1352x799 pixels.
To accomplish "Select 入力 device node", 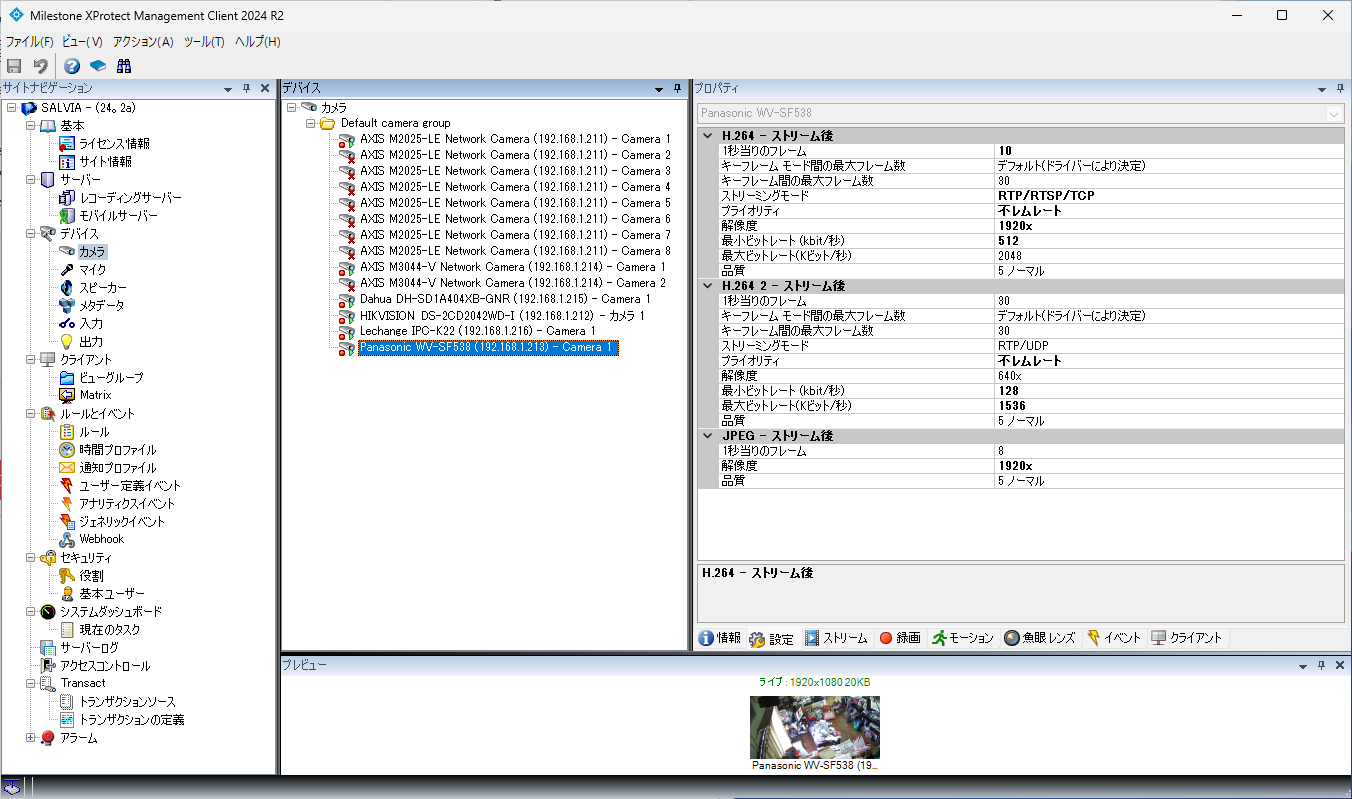I will click(x=91, y=324).
